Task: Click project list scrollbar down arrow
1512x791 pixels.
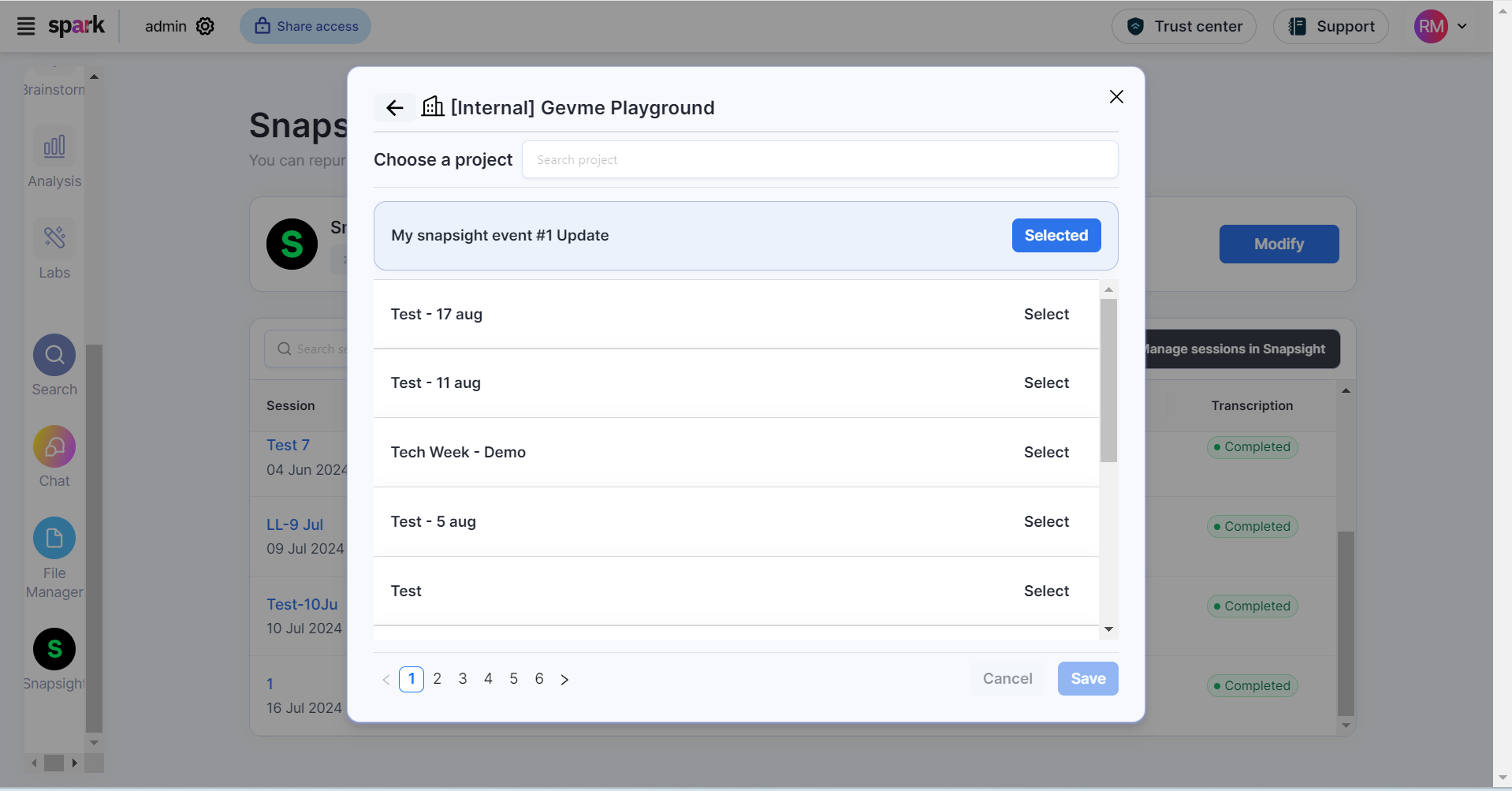Action: pos(1108,629)
